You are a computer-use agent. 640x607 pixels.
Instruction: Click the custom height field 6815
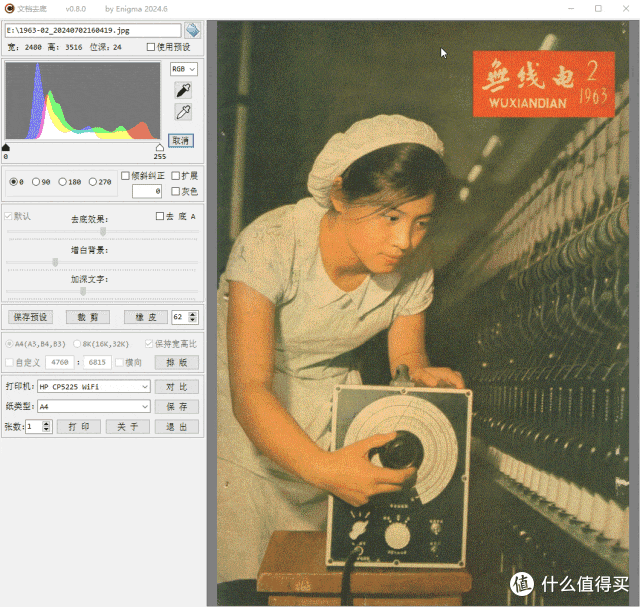97,362
